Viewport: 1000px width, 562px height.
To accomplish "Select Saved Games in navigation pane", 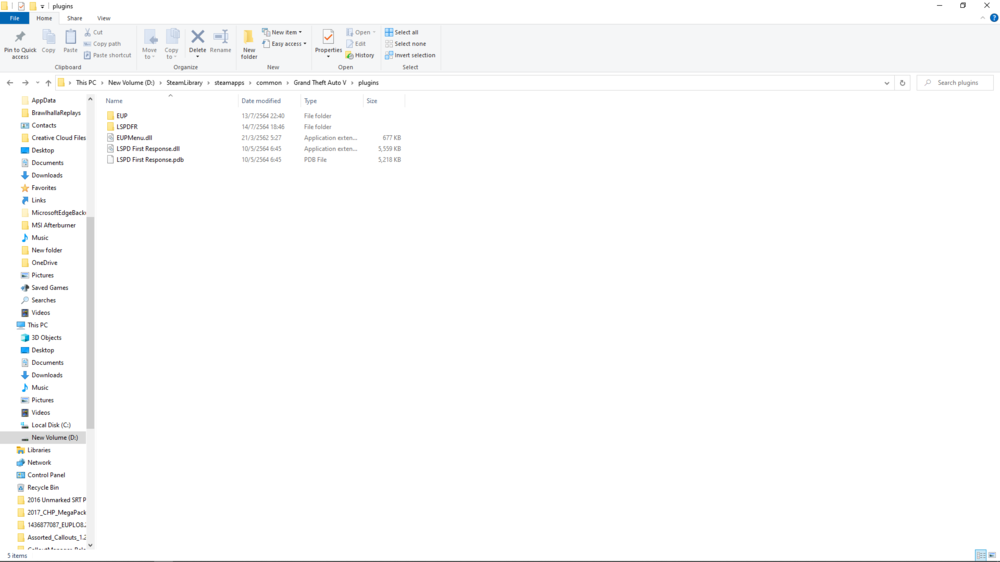I will [49, 288].
